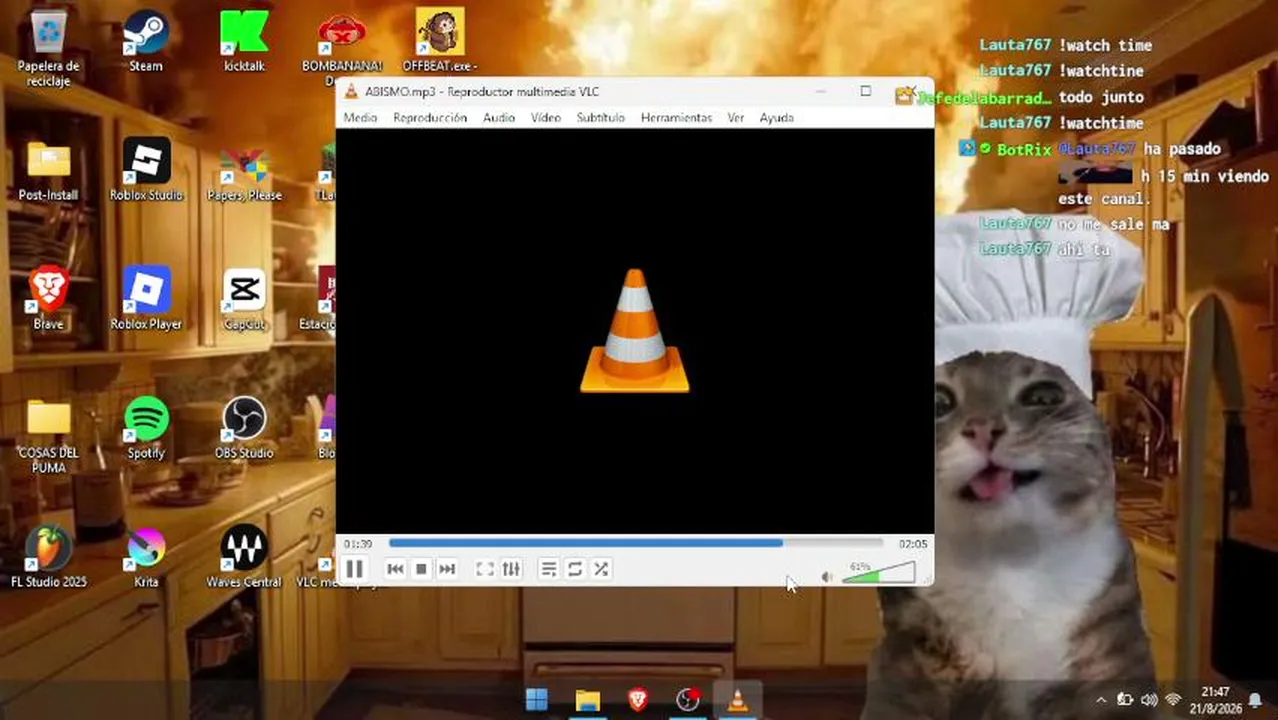1278x720 pixels.
Task: Select the Brave browser desktop shortcut
Action: click(x=48, y=299)
